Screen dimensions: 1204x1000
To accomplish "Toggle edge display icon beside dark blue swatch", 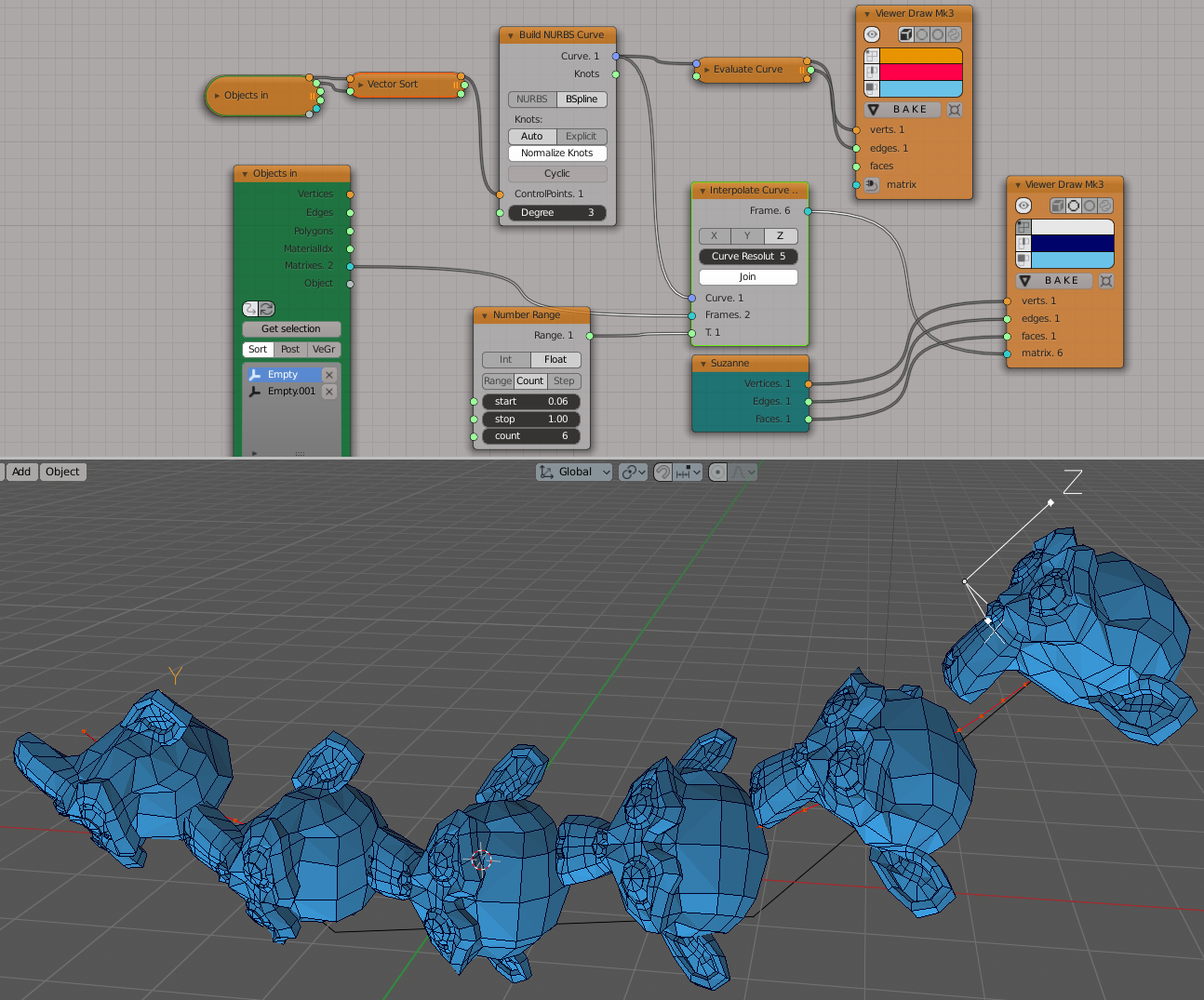I will pyautogui.click(x=1023, y=243).
